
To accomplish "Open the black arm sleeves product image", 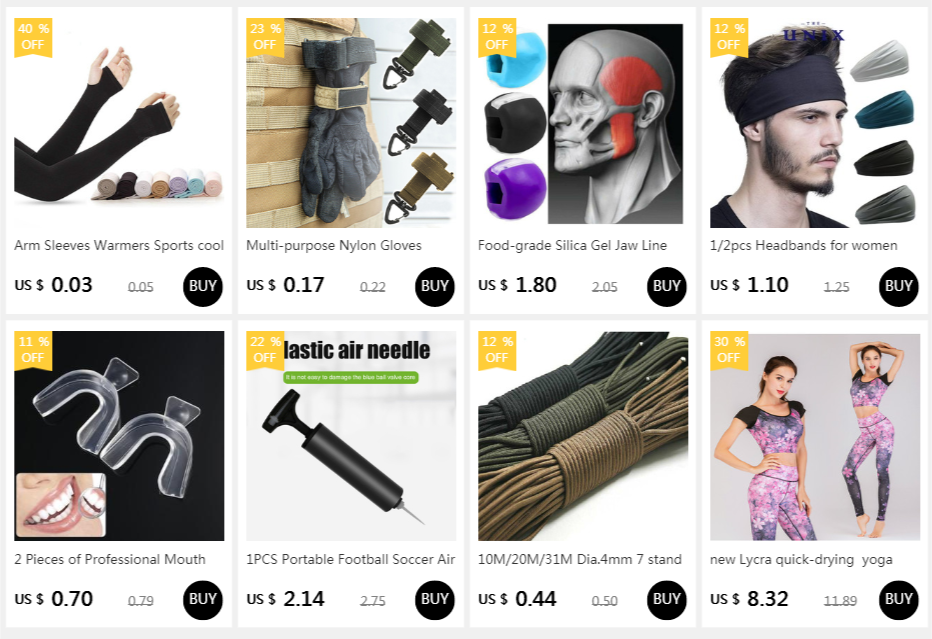I will (119, 122).
